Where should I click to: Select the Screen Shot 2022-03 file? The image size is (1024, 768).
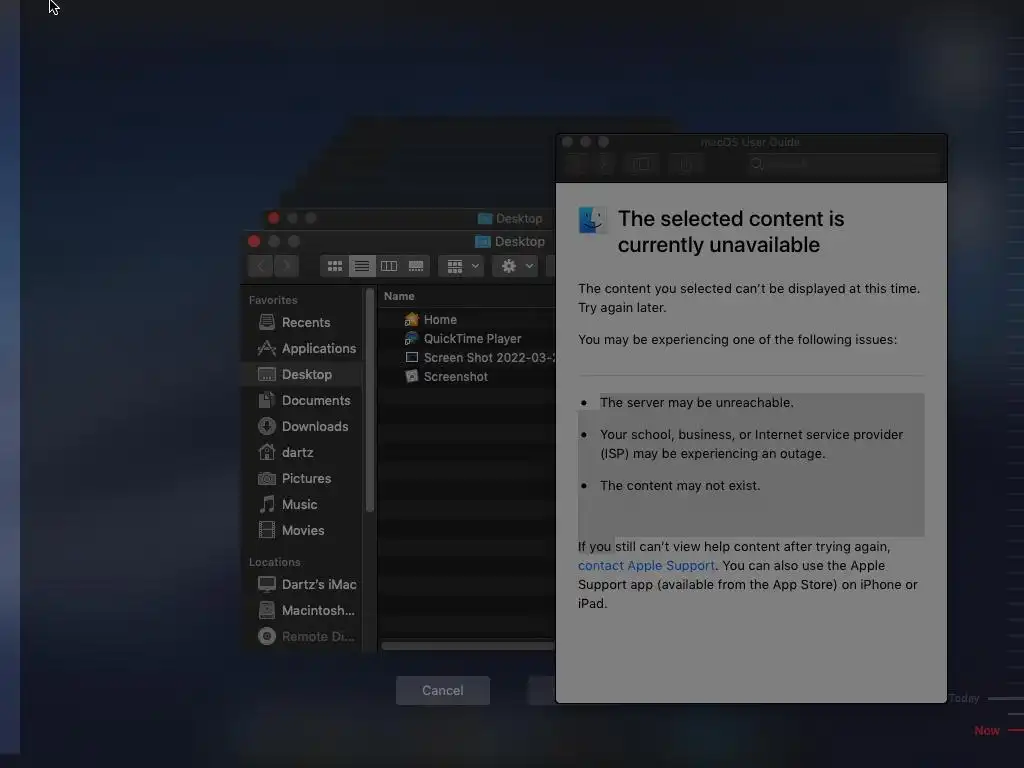coord(467,357)
